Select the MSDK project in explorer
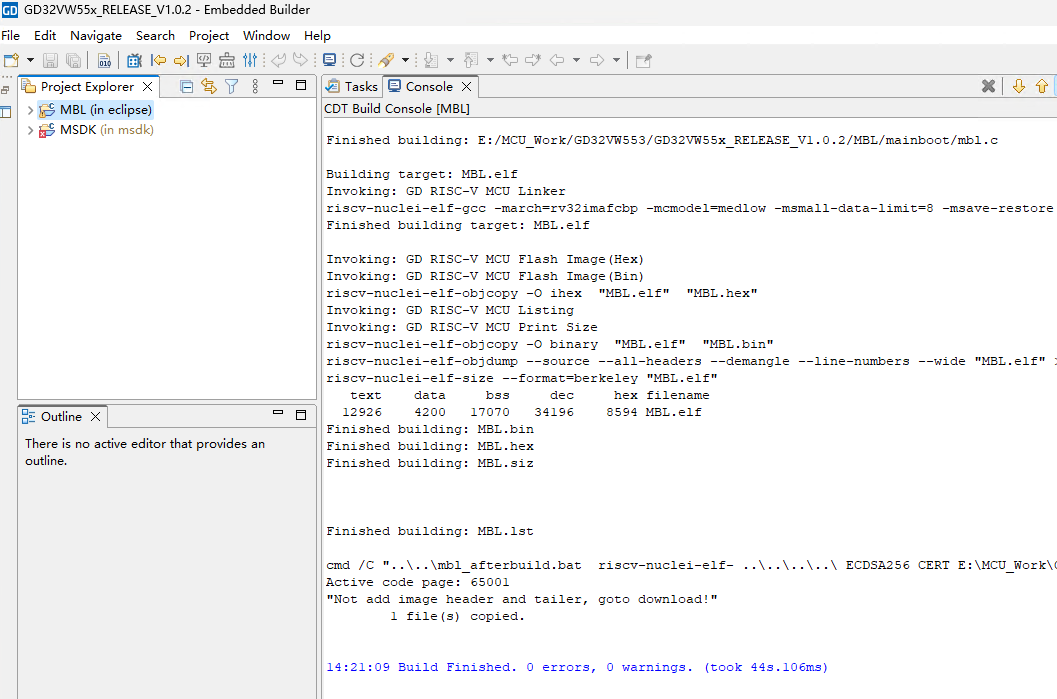Screen dimensions: 1057x699 [78, 130]
